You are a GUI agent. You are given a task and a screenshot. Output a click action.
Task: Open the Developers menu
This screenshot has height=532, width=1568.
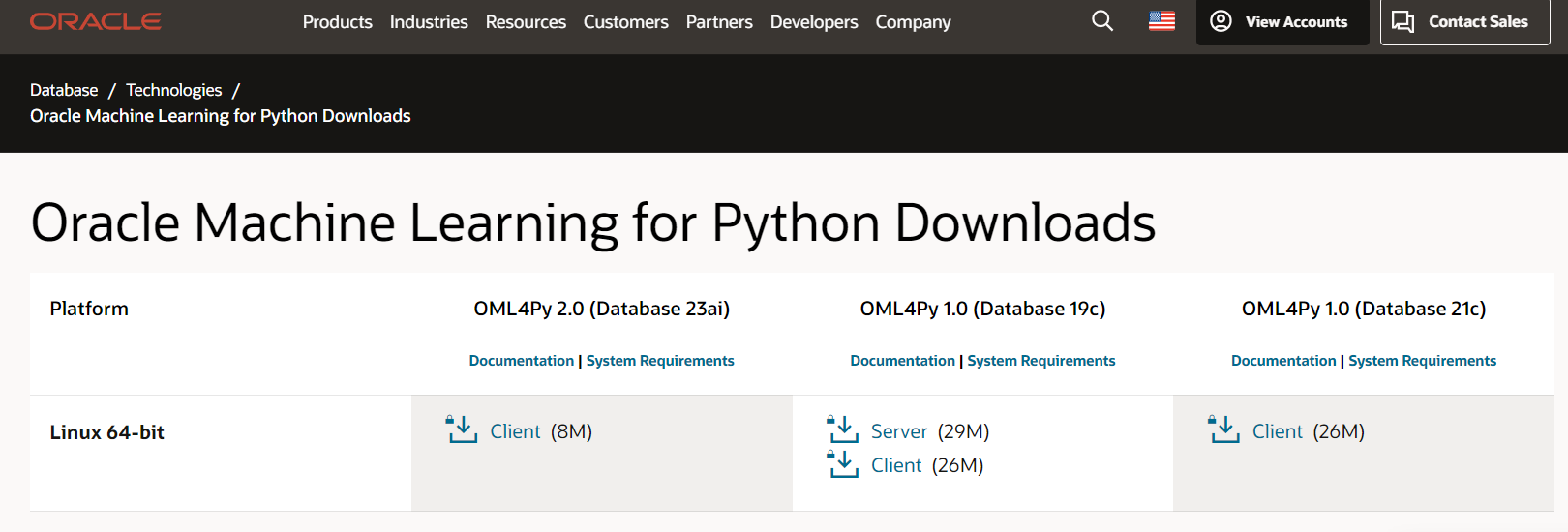(x=814, y=22)
